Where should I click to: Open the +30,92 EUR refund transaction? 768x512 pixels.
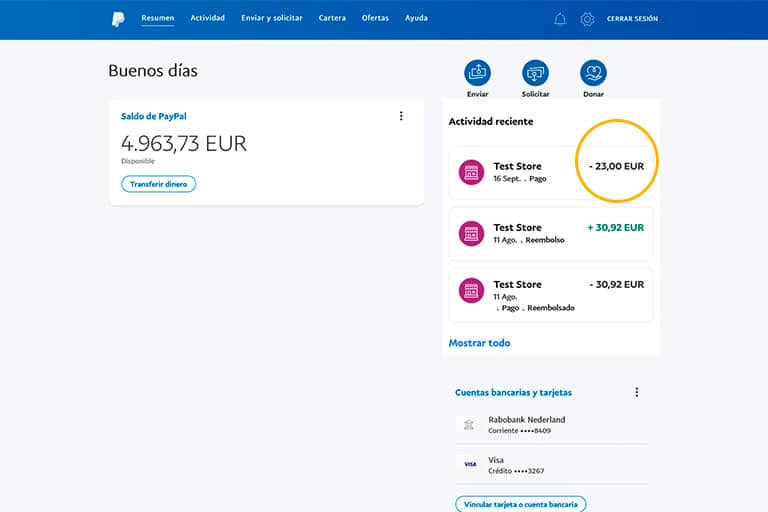[x=551, y=234]
